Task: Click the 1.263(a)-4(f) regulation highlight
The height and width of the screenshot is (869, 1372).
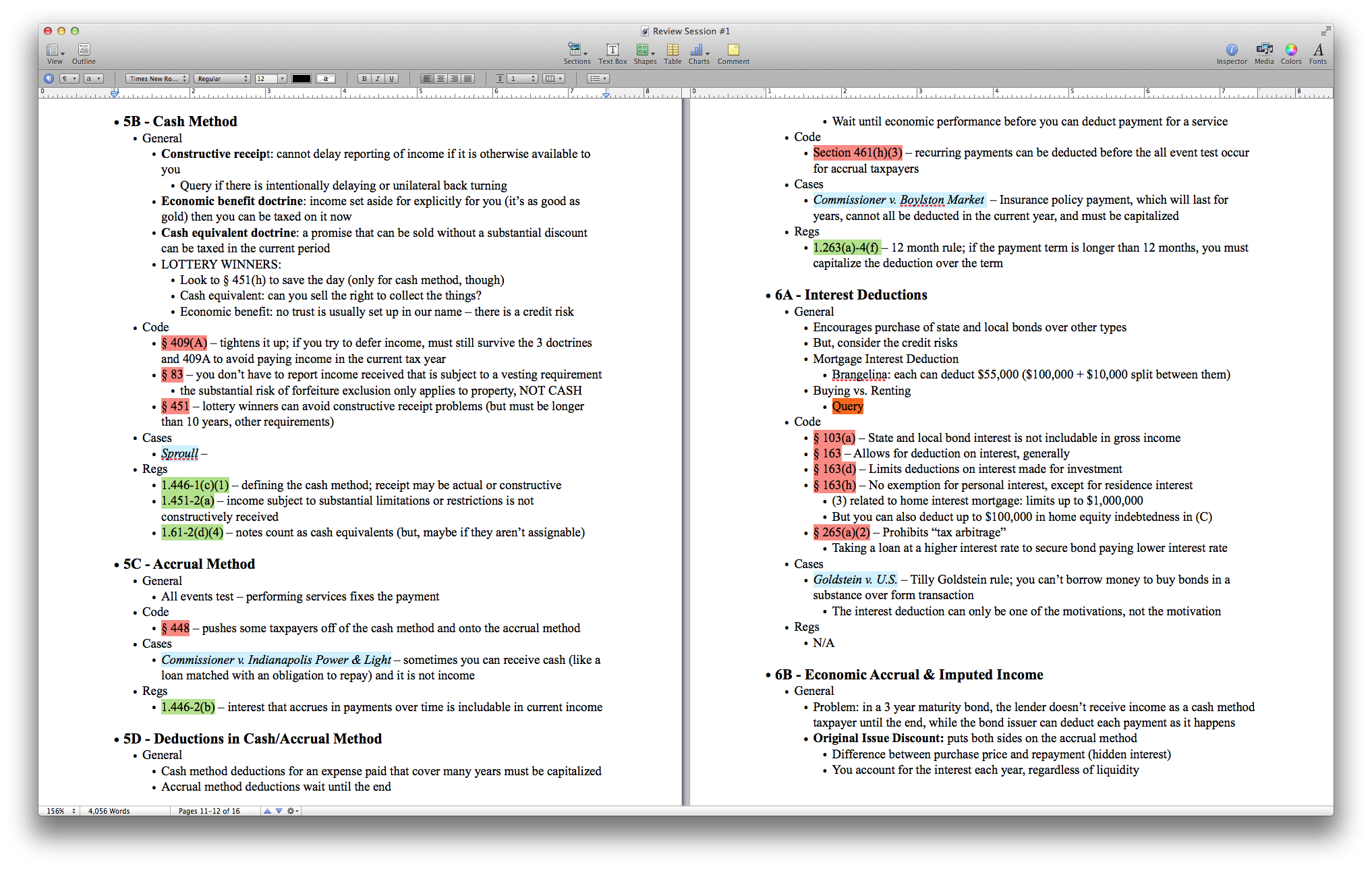Action: tap(847, 248)
